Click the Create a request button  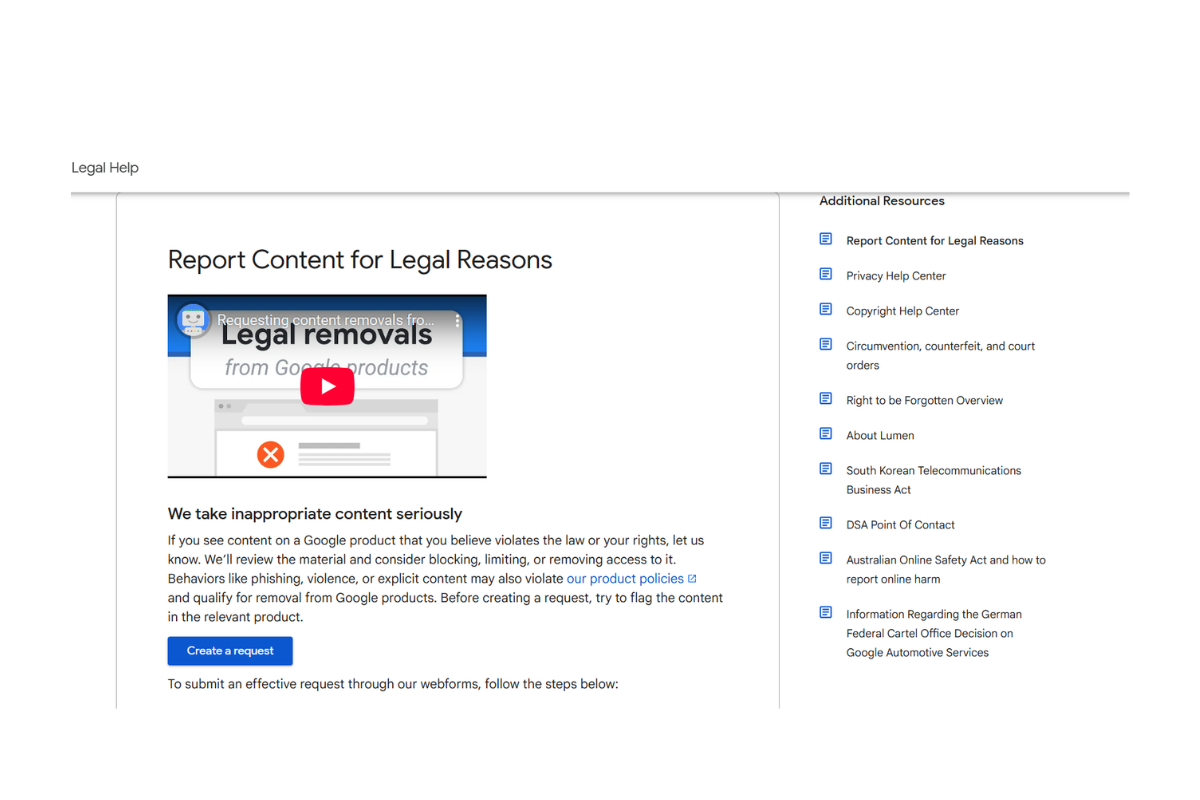[x=230, y=651]
